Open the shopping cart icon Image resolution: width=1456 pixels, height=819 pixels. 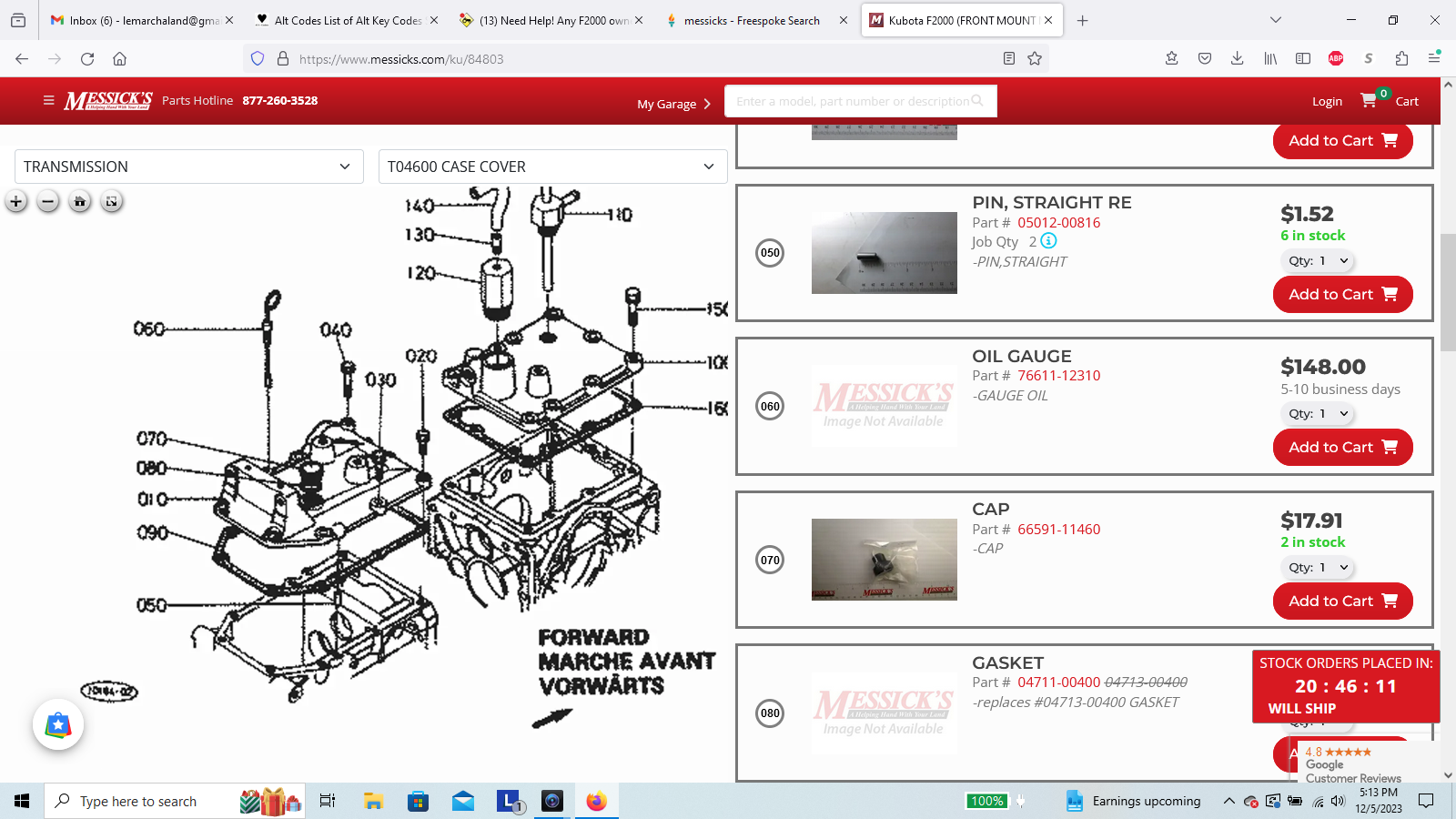click(x=1369, y=100)
